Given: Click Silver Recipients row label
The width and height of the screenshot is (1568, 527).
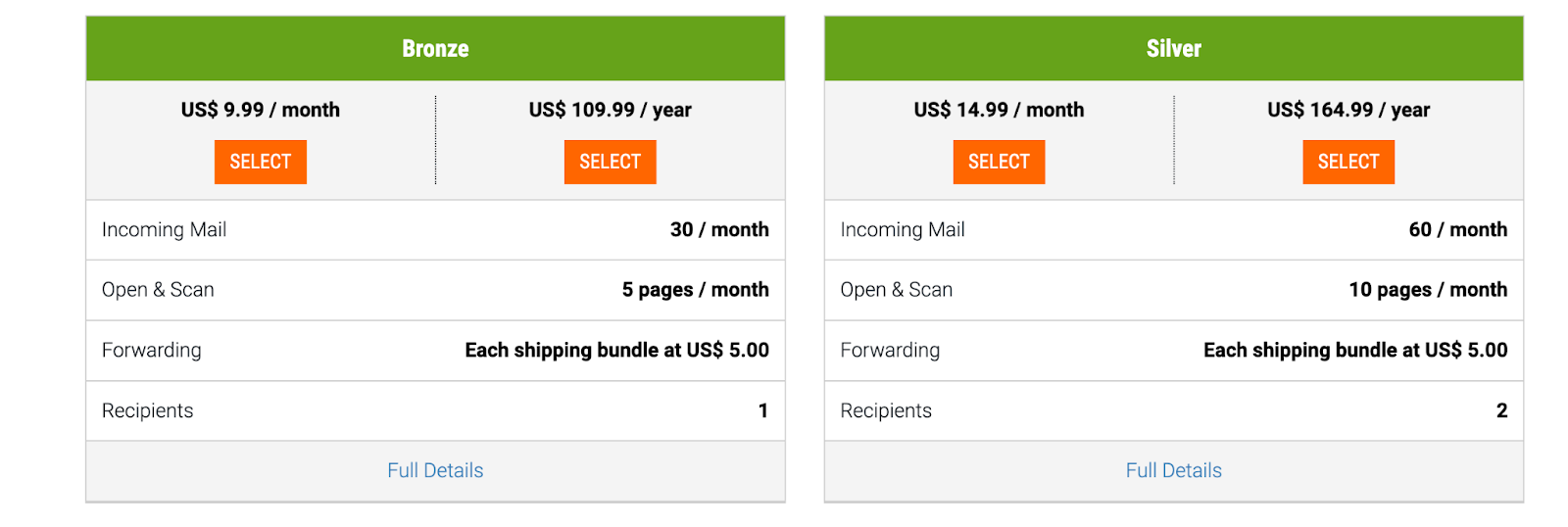Looking at the screenshot, I should (x=886, y=411).
